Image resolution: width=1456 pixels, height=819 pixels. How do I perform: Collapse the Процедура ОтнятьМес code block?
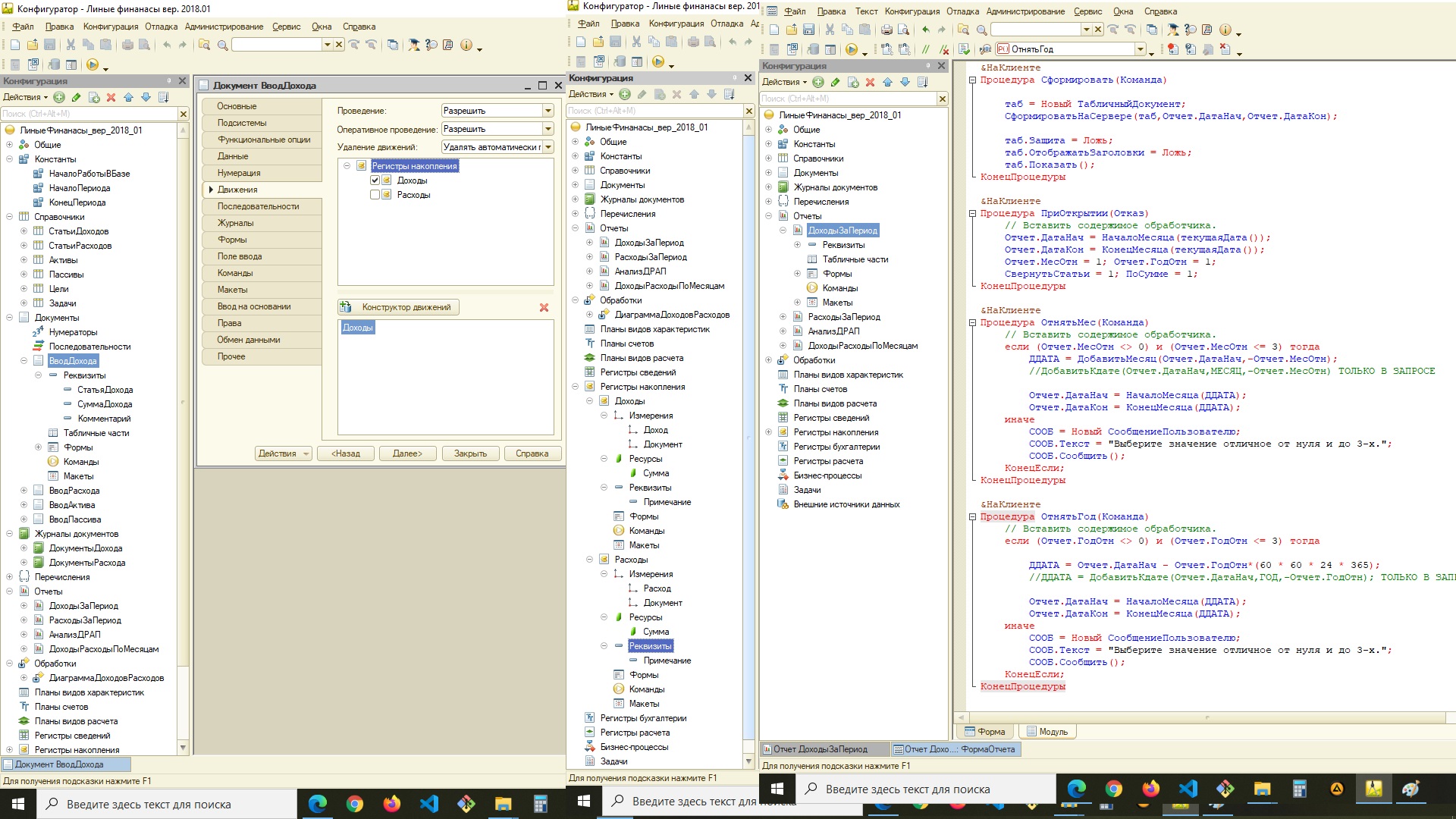click(972, 322)
